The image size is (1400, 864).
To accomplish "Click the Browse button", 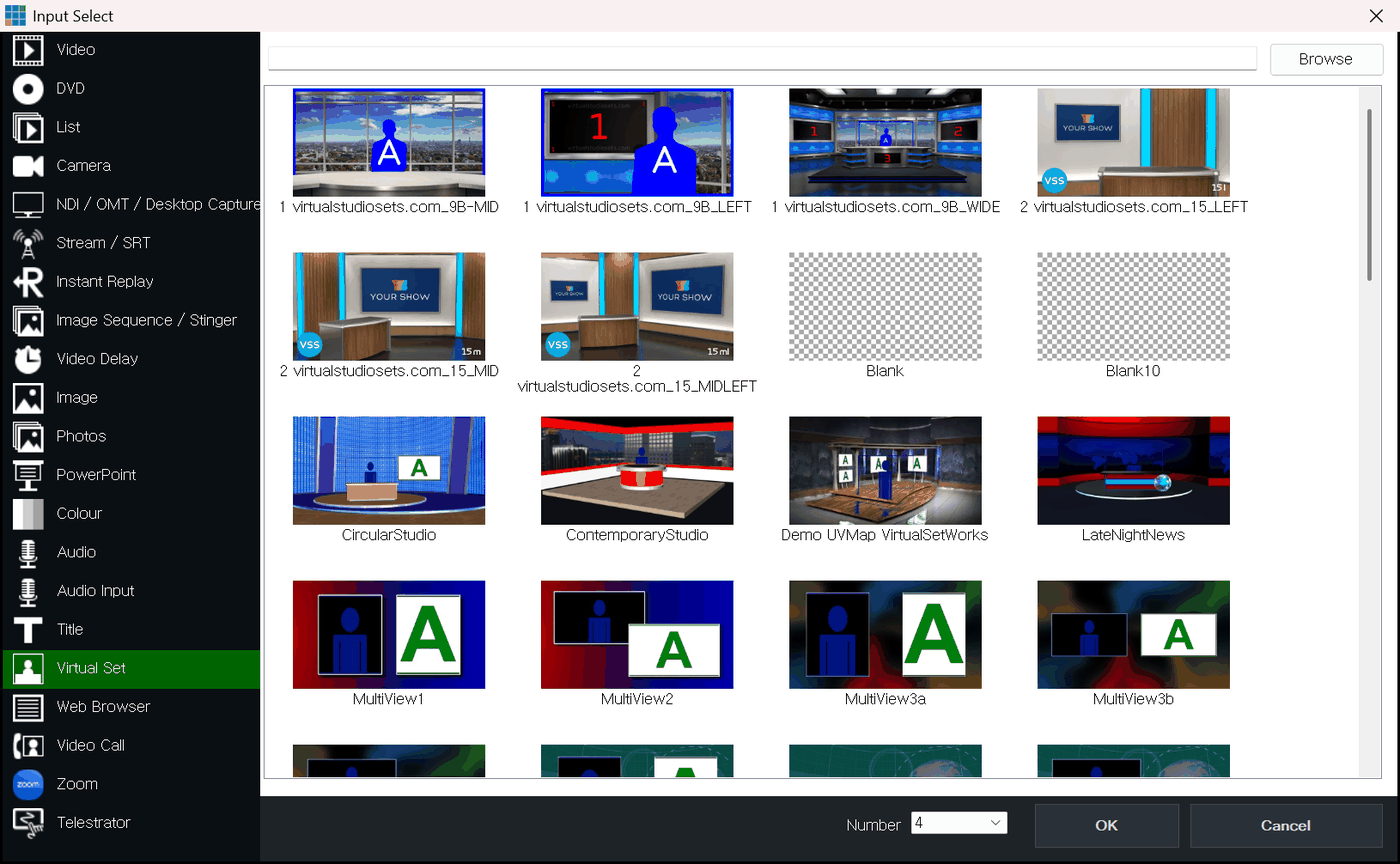I will 1326,59.
